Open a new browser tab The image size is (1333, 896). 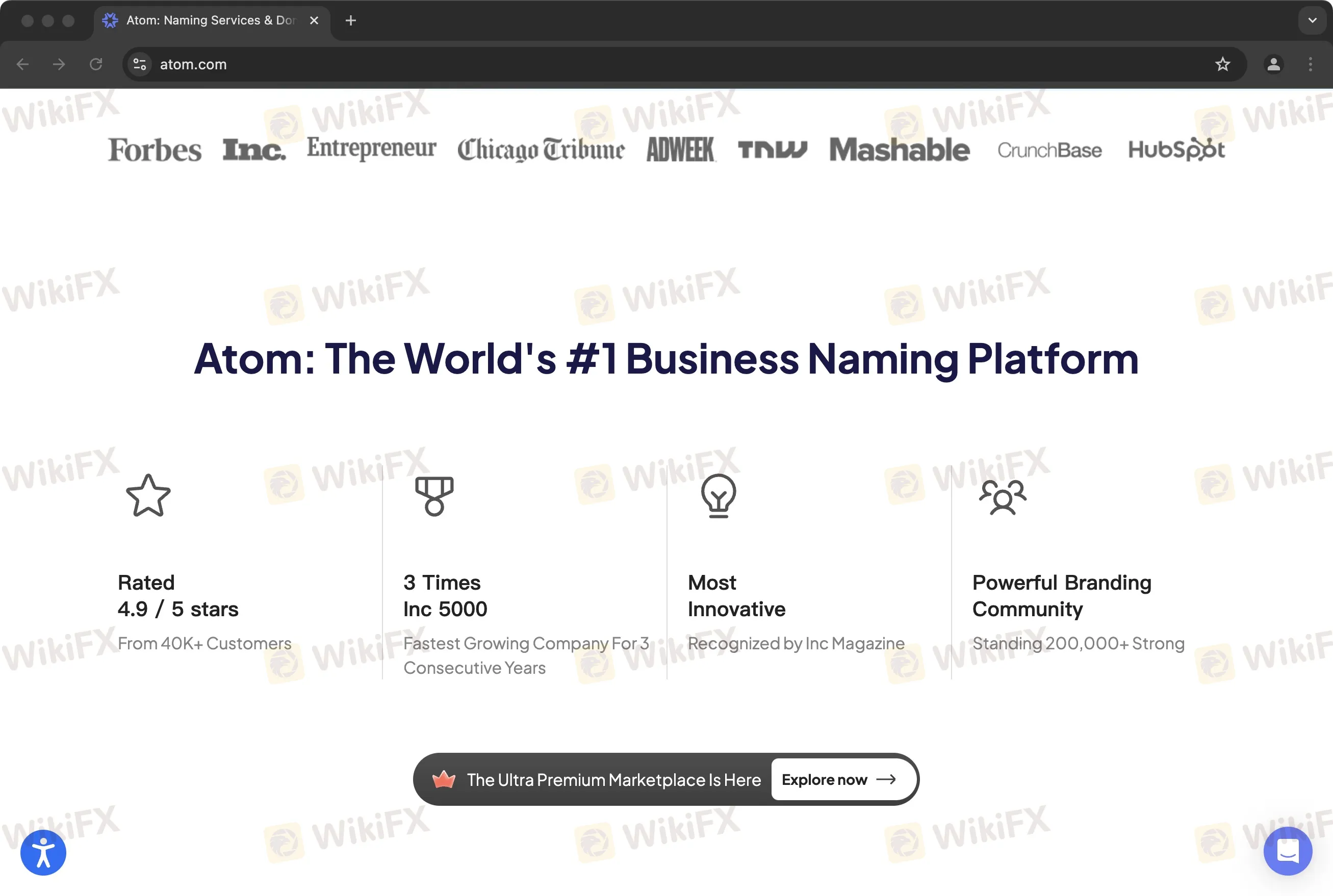pos(350,20)
